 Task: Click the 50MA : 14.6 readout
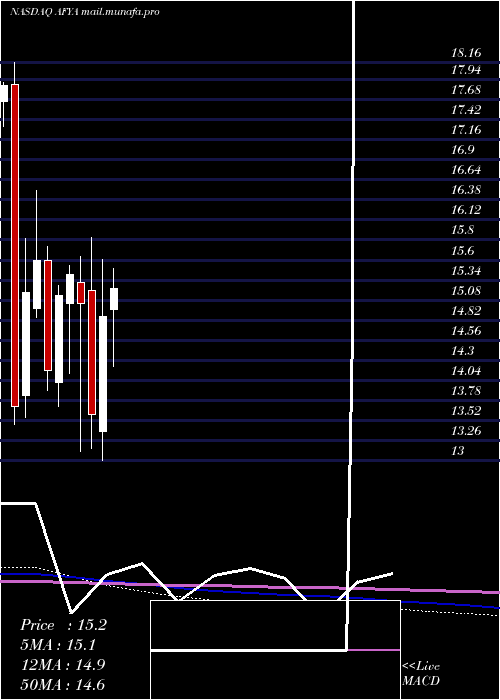click(x=63, y=685)
